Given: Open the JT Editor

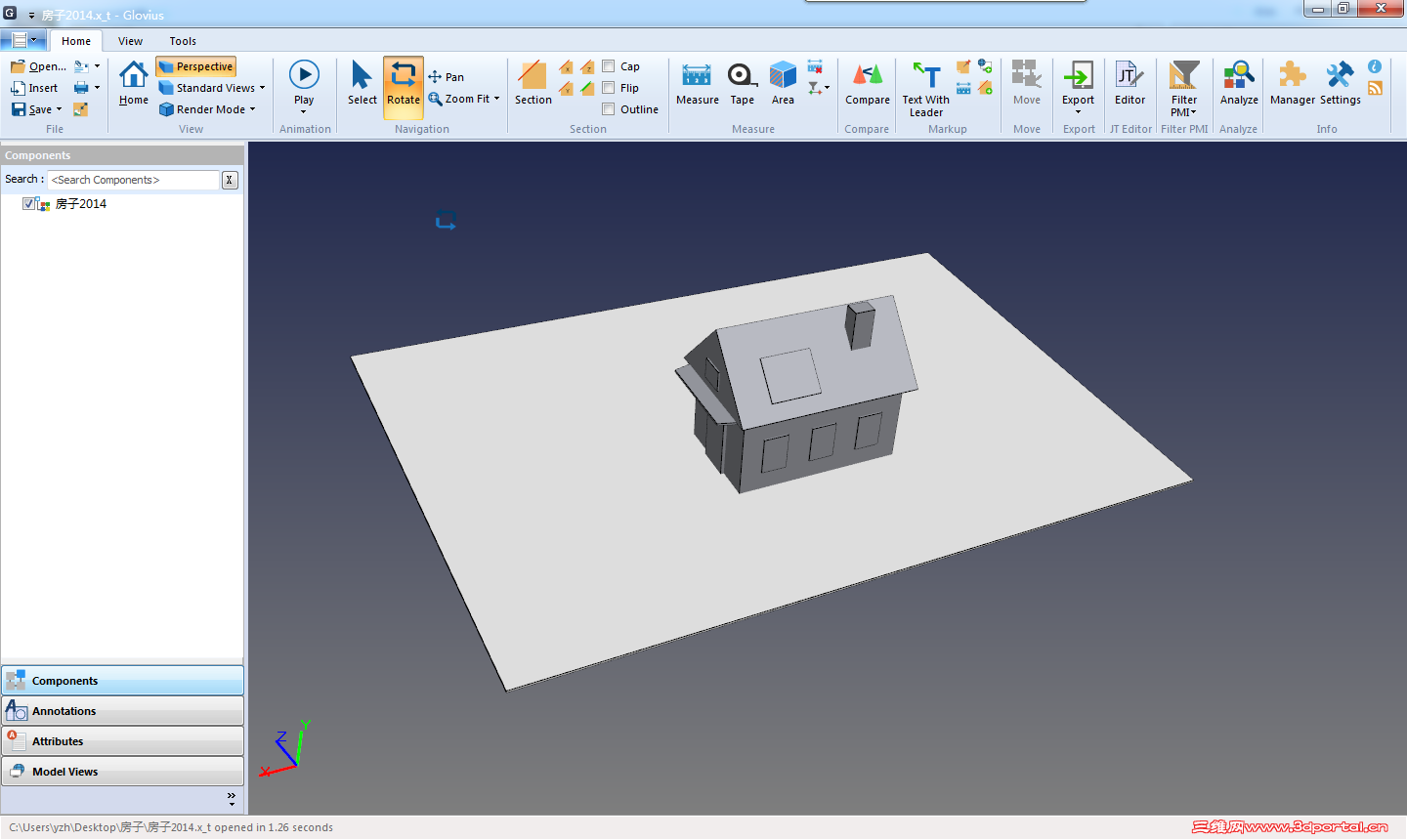Looking at the screenshot, I should [x=1130, y=82].
